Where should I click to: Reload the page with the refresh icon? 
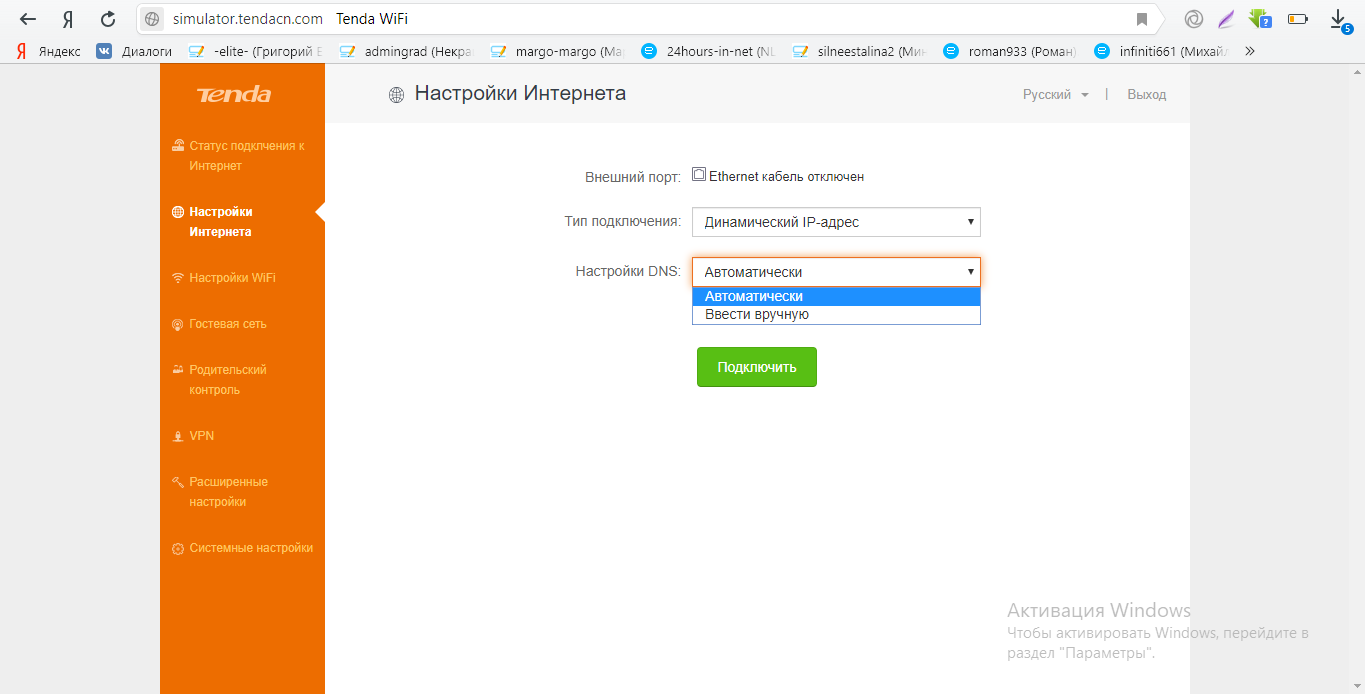point(108,19)
